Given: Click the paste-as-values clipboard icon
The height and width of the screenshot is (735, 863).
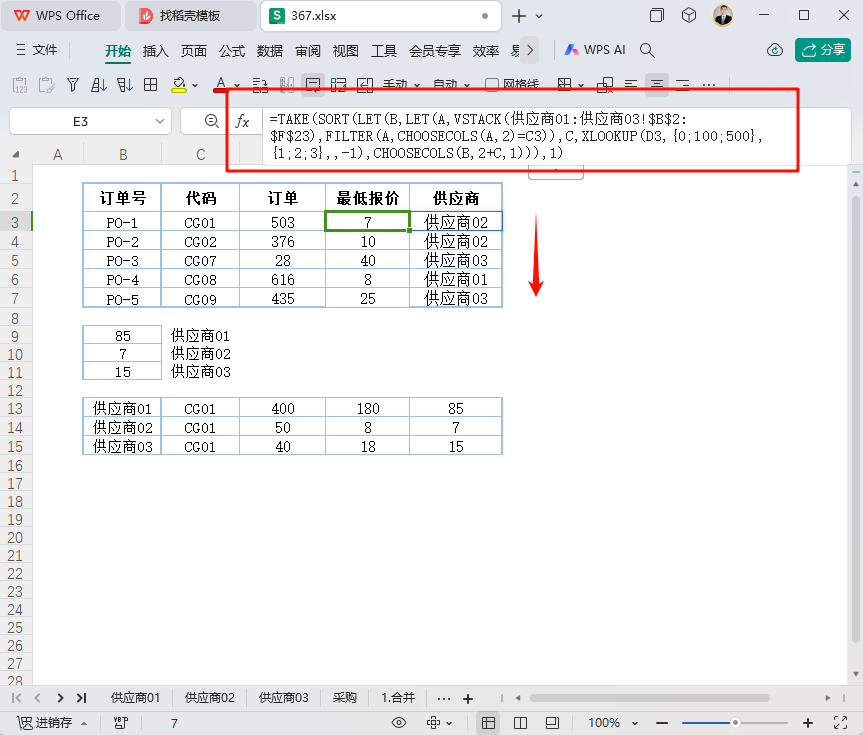Looking at the screenshot, I should point(20,85).
